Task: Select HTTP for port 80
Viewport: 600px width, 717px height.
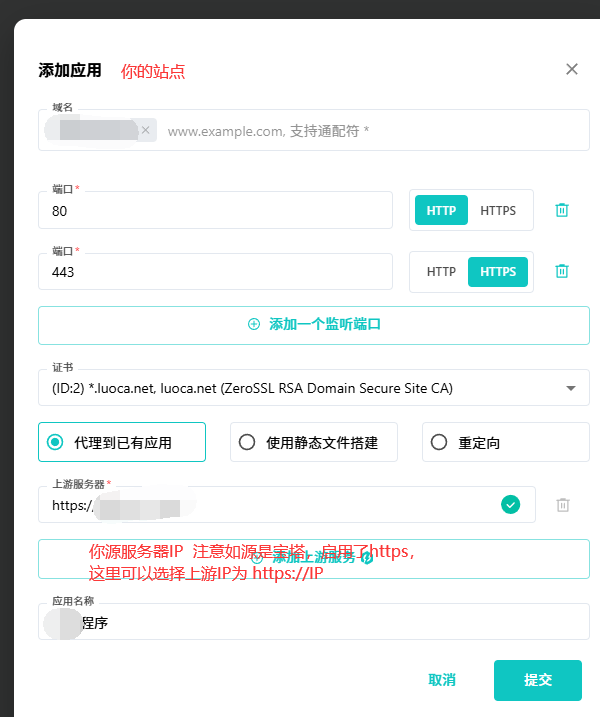Action: (x=441, y=210)
